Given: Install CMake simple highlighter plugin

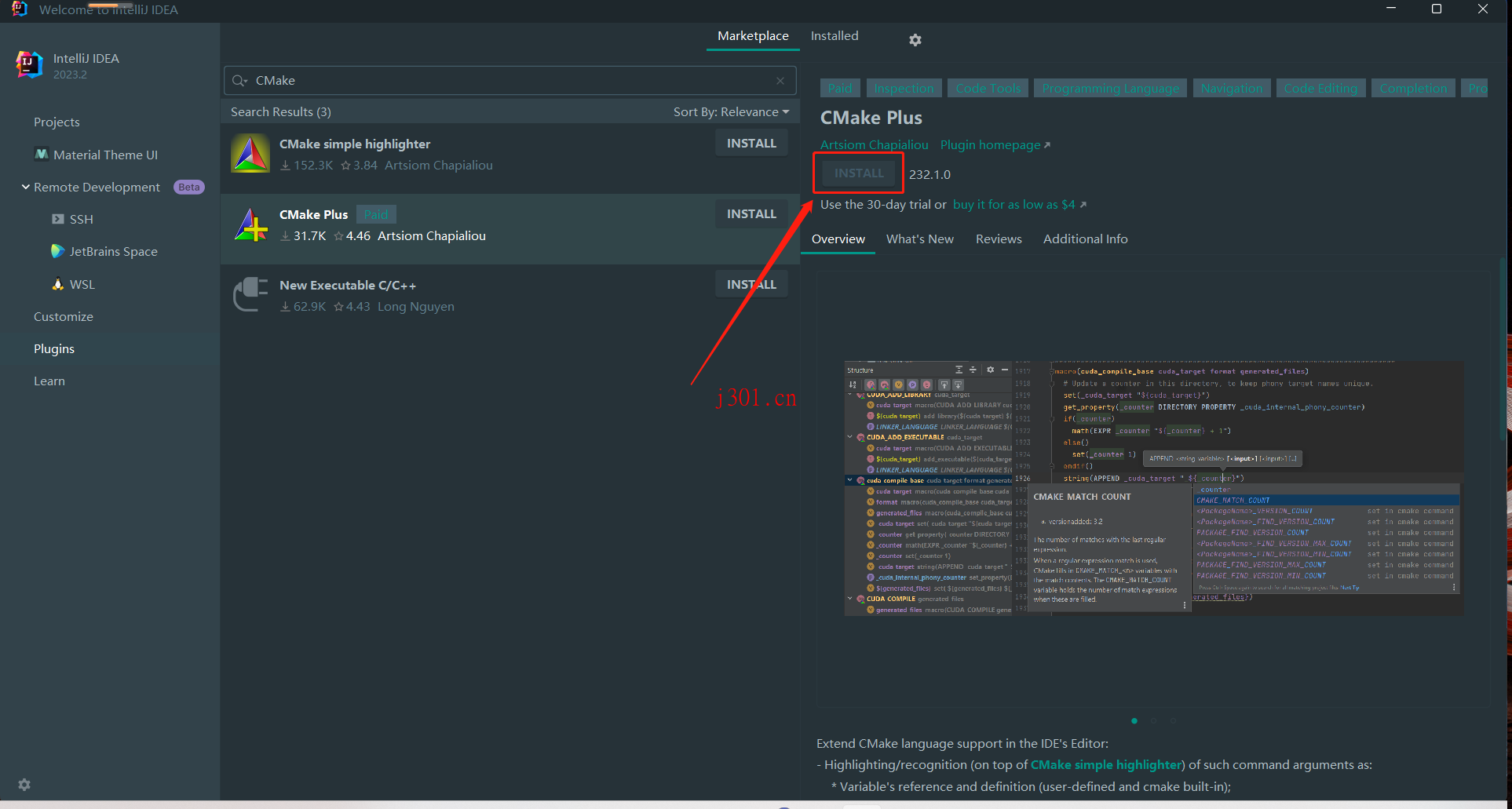Looking at the screenshot, I should [x=751, y=143].
